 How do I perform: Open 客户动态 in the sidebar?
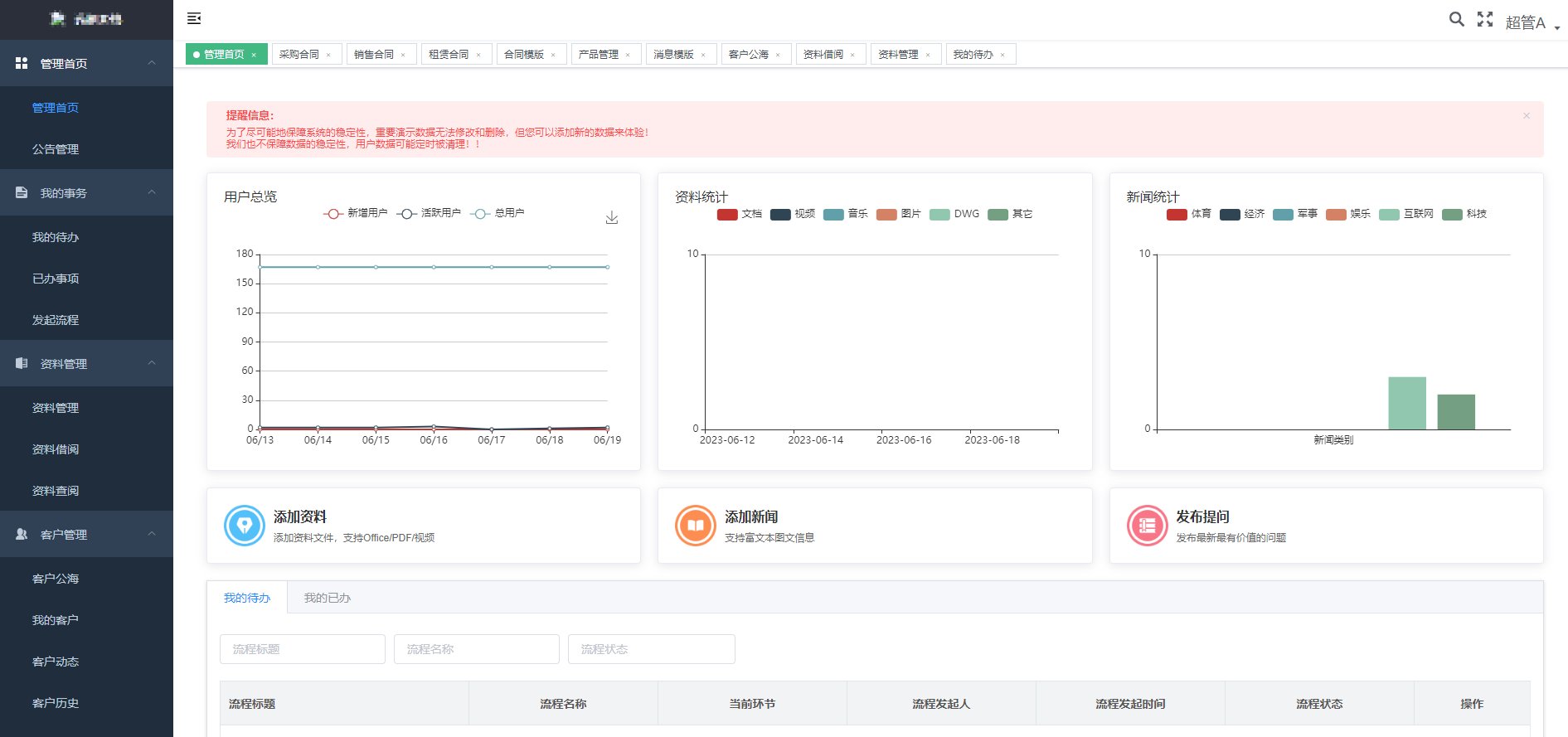pyautogui.click(x=86, y=662)
